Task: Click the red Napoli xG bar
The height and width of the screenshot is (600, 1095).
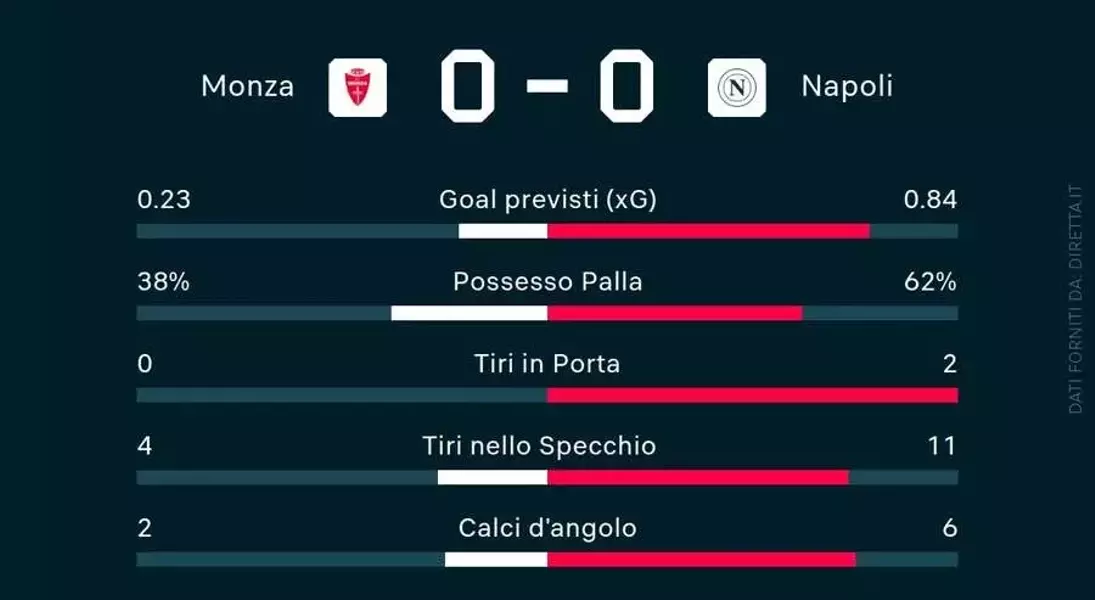Action: 709,231
